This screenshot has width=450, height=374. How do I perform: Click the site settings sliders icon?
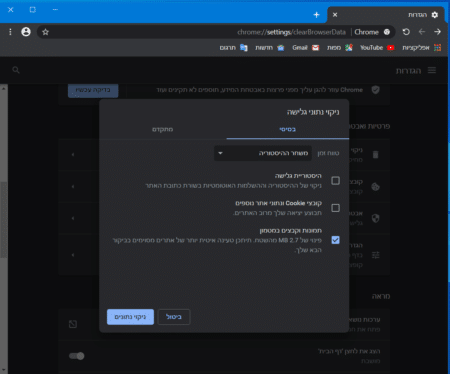(376, 255)
